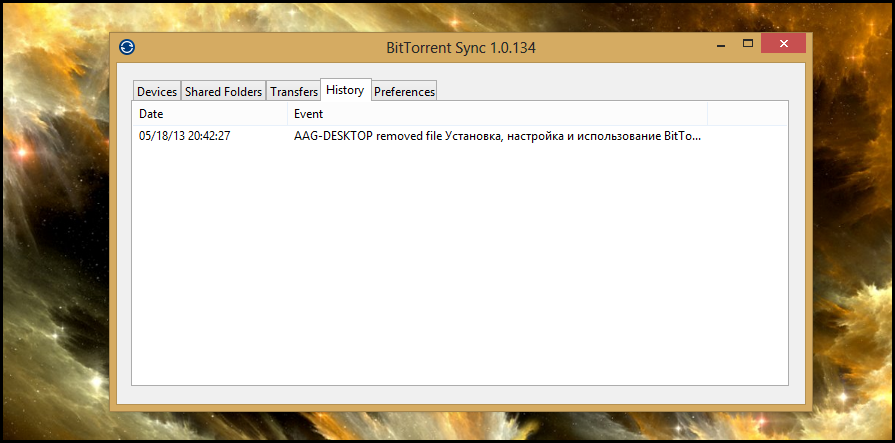This screenshot has width=895, height=443.
Task: Open the Shared Folders tab
Action: click(x=224, y=91)
